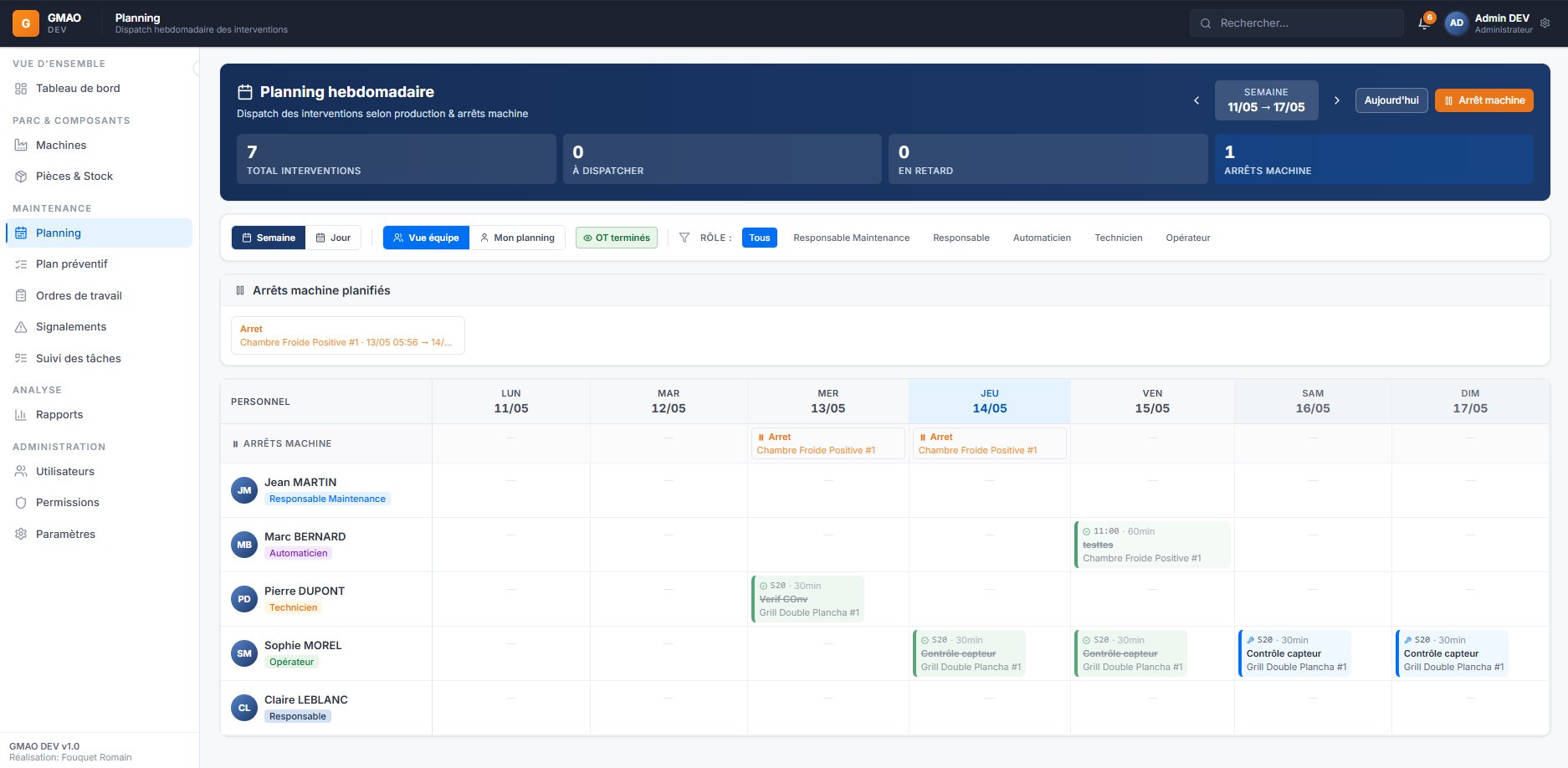The width and height of the screenshot is (1568, 768).
Task: Click the orange Arrêt machine button
Action: (1484, 100)
